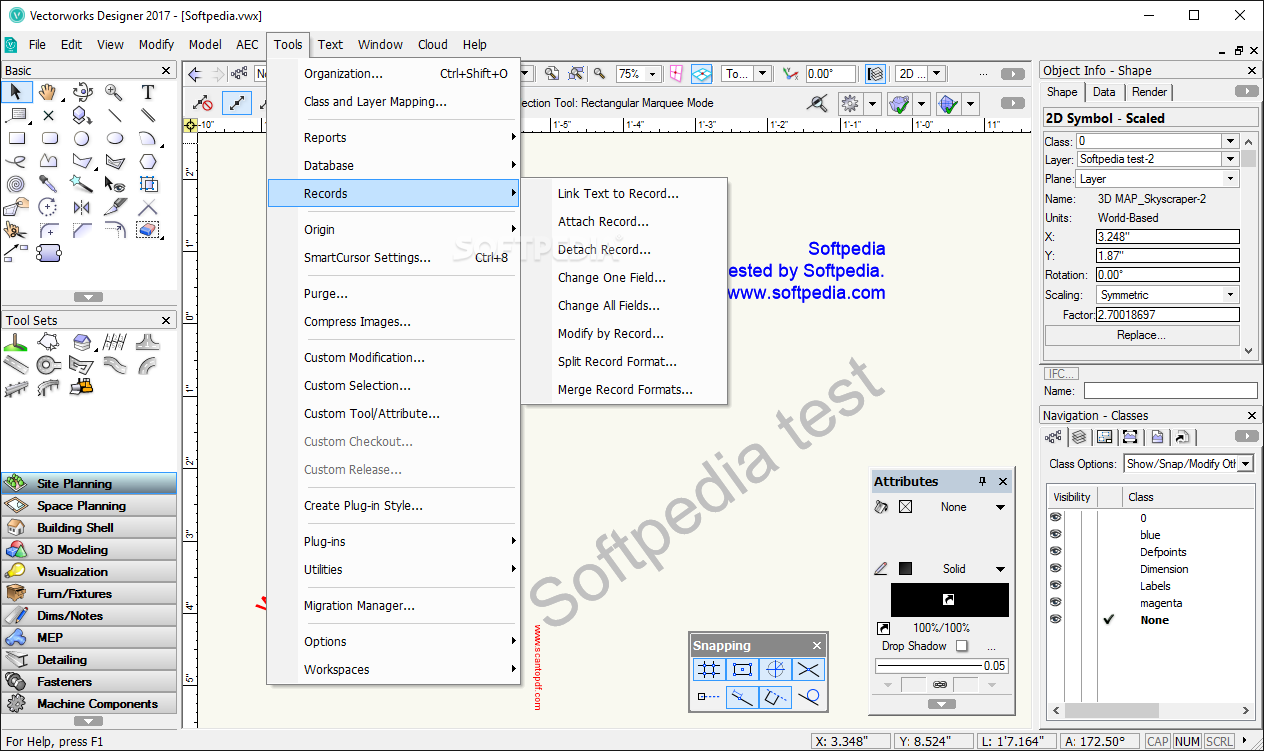
Task: Click the Snap to Grid icon
Action: click(x=709, y=669)
